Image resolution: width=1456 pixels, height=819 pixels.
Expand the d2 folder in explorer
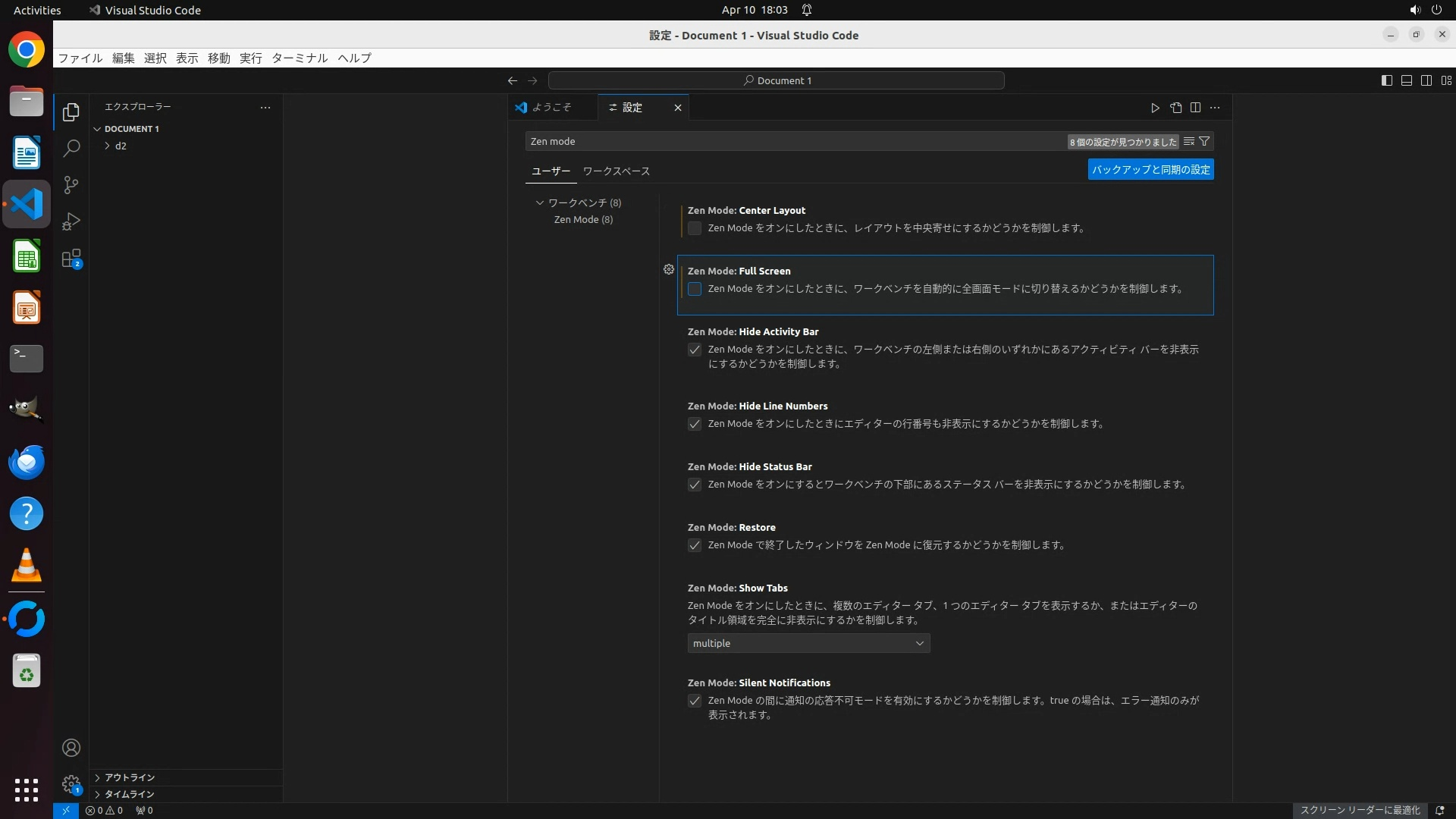pos(120,146)
